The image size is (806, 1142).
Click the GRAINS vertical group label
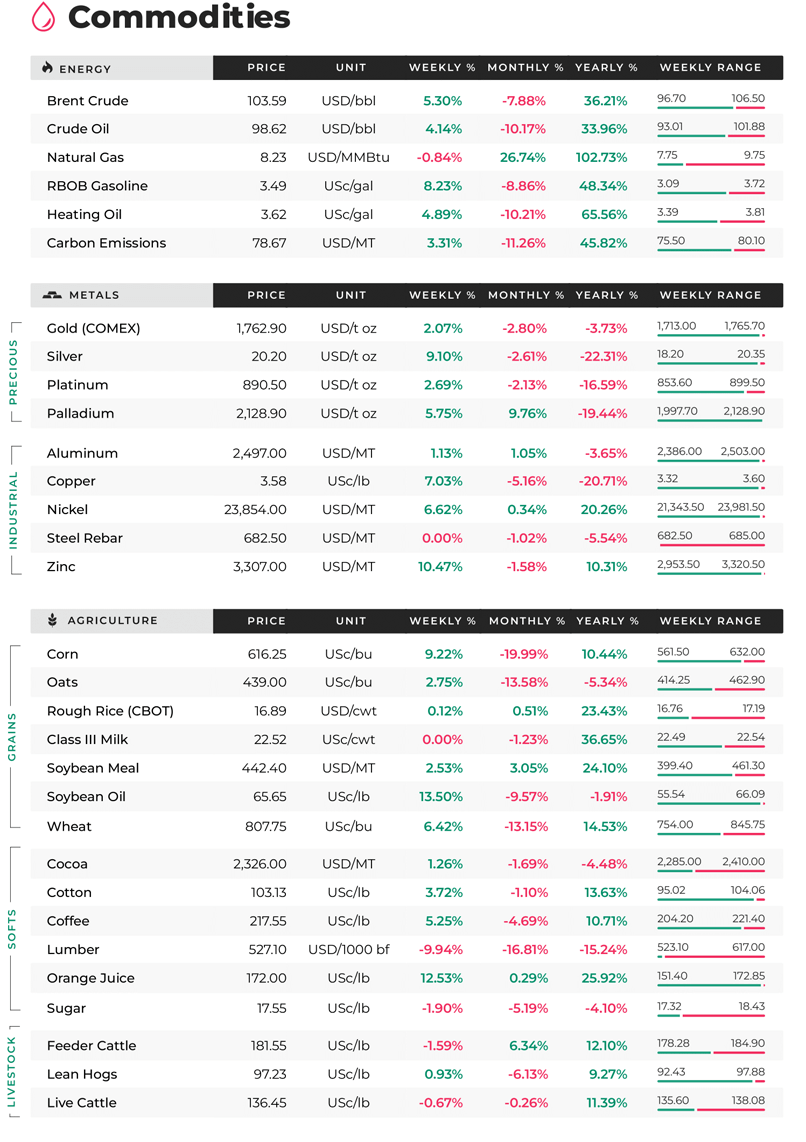point(12,737)
